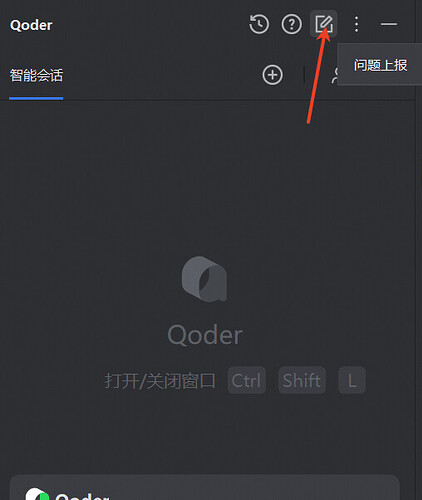
Task: Click the green Qoder logo in the bottom card
Action: coord(37,494)
